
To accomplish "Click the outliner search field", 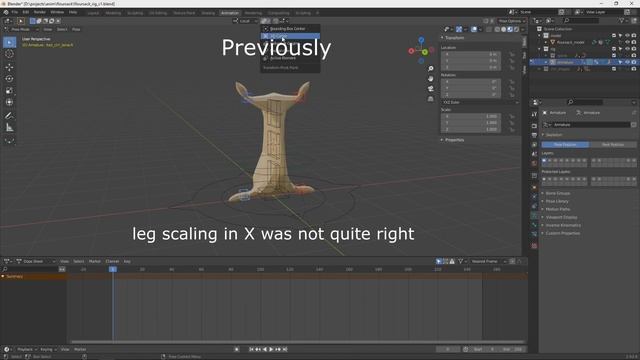I will pos(582,20).
